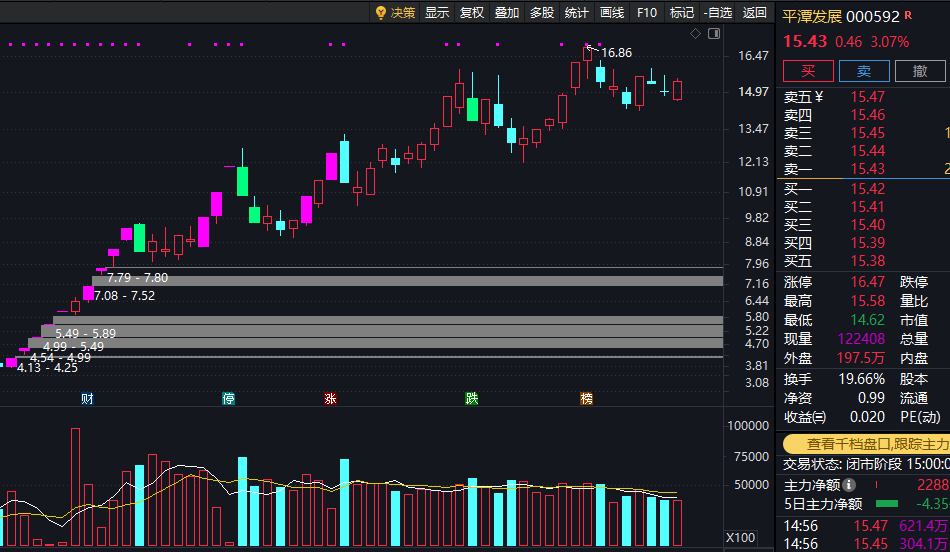Click the 查看千档盘口 banner link
This screenshot has width=950, height=552.
coord(866,444)
